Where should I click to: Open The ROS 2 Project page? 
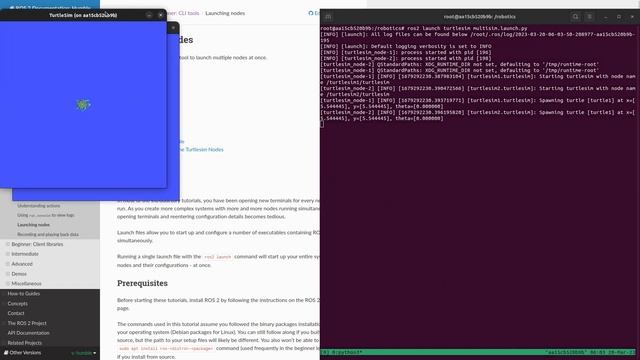27,323
